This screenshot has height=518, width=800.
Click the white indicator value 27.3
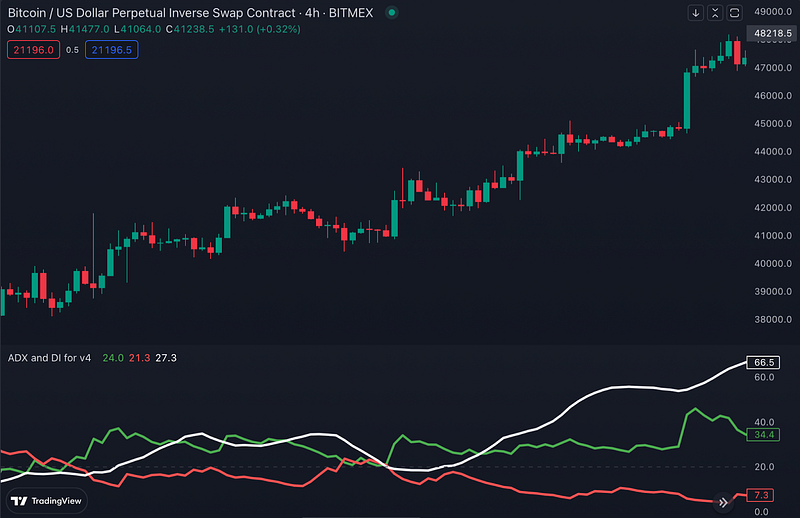coord(166,358)
